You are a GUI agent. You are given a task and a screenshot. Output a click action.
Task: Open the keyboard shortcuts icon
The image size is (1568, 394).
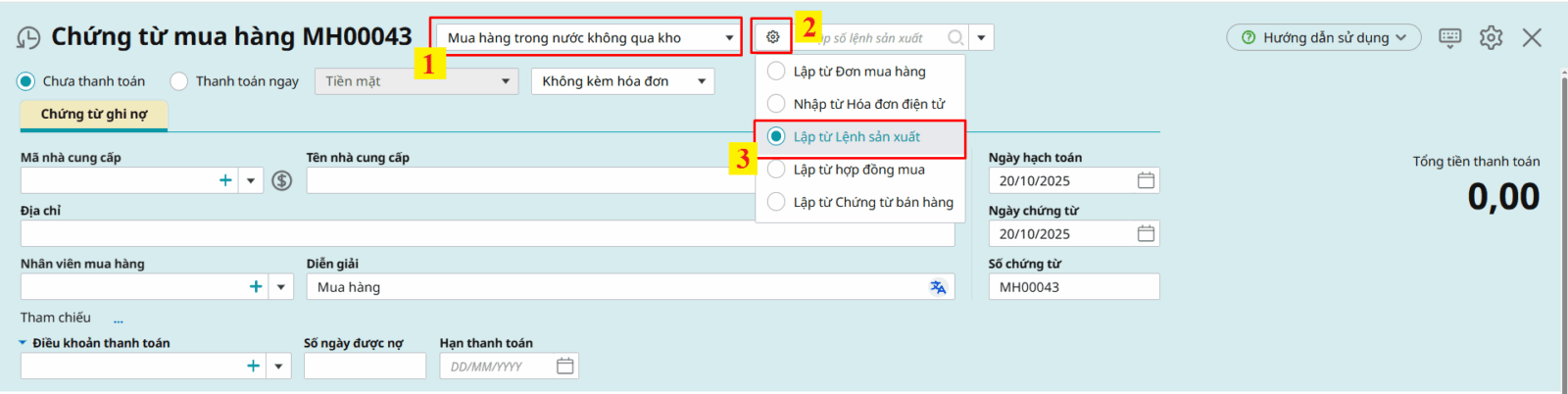[1450, 37]
